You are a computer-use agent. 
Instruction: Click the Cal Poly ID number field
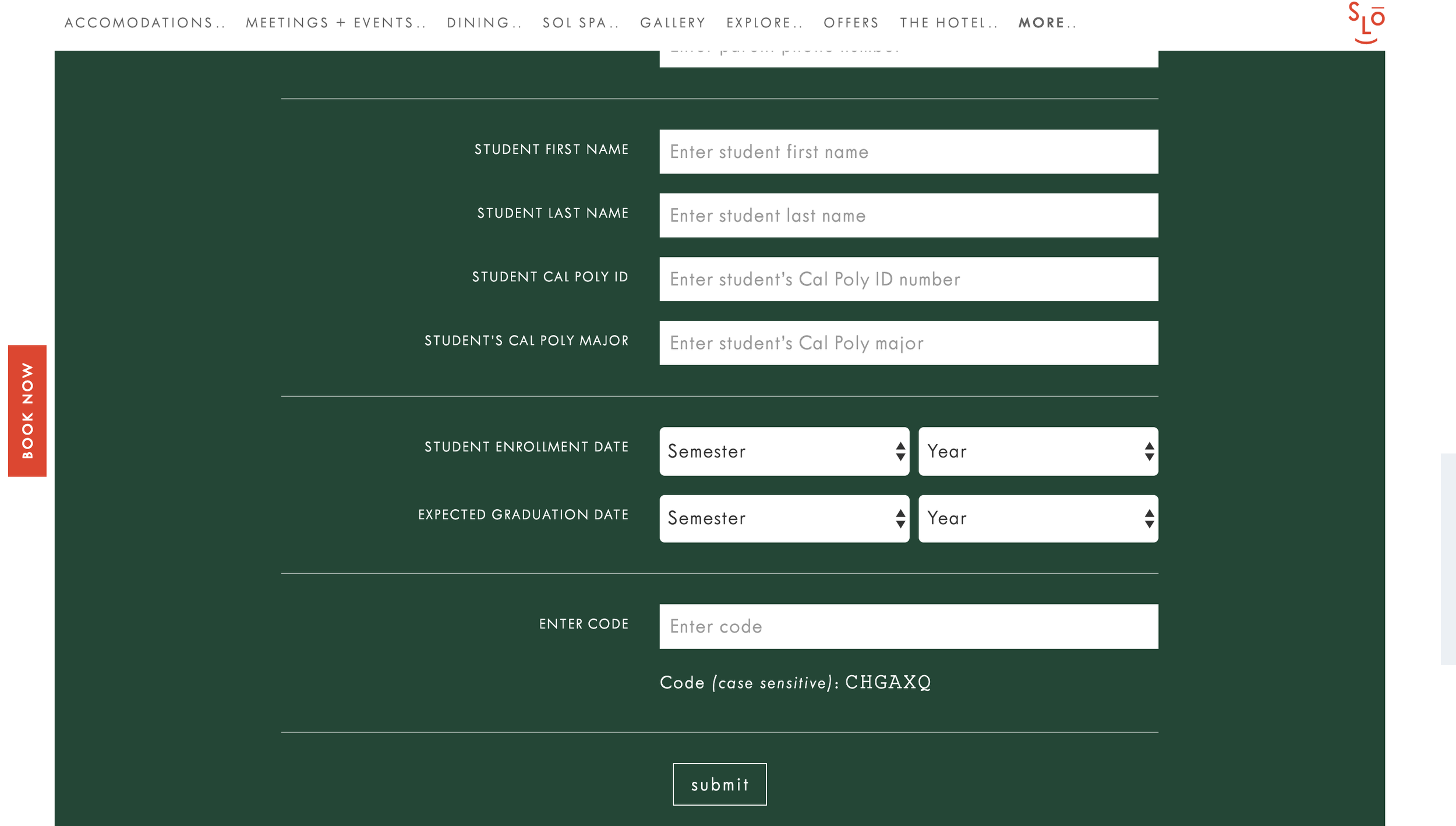click(x=909, y=279)
